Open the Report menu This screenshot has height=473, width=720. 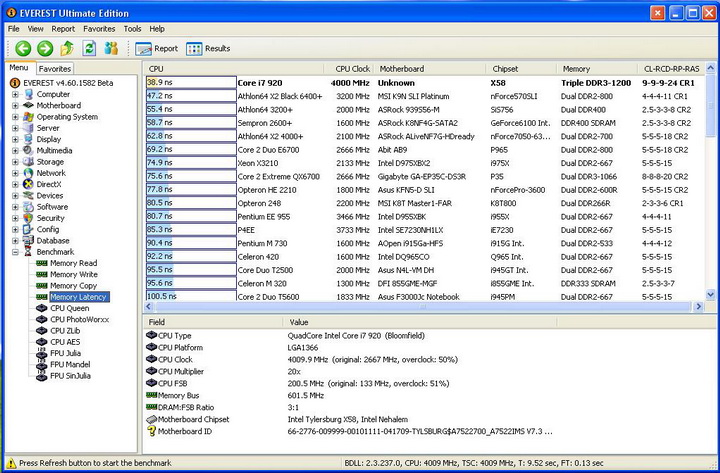point(63,29)
